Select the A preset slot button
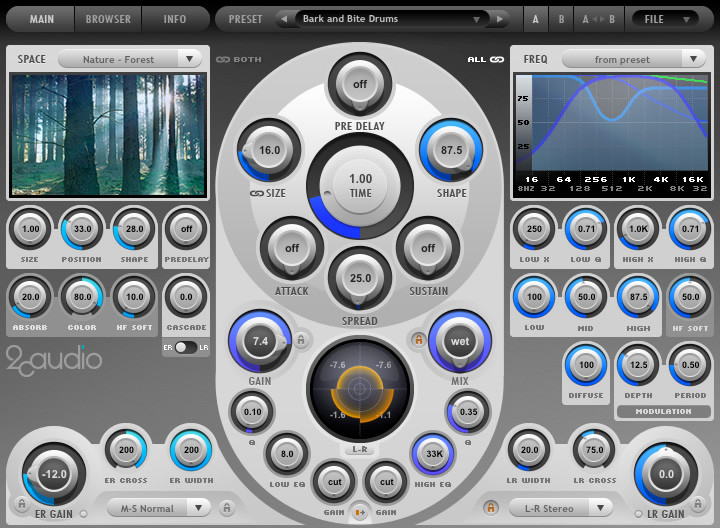 (x=535, y=19)
